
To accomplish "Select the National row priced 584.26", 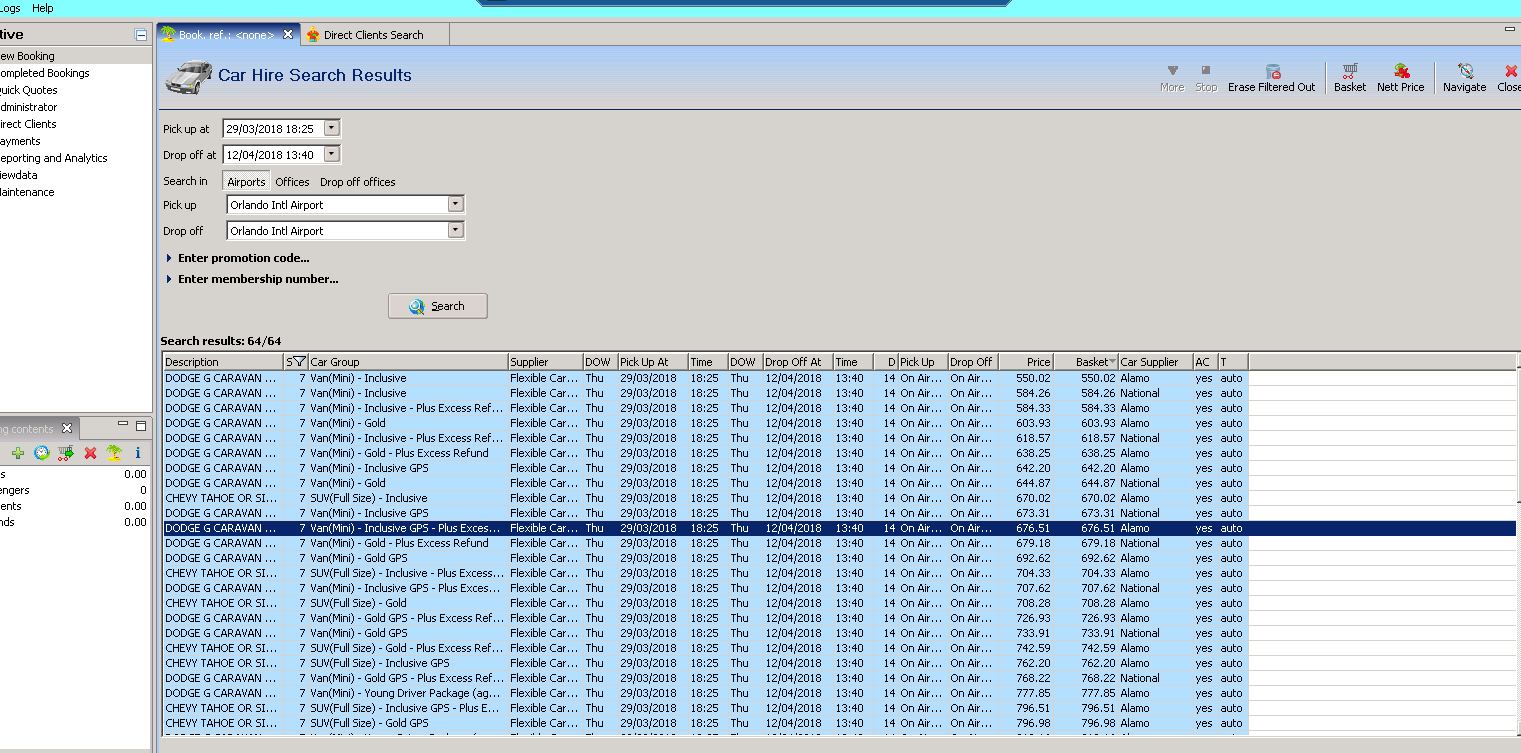I will click(840, 393).
